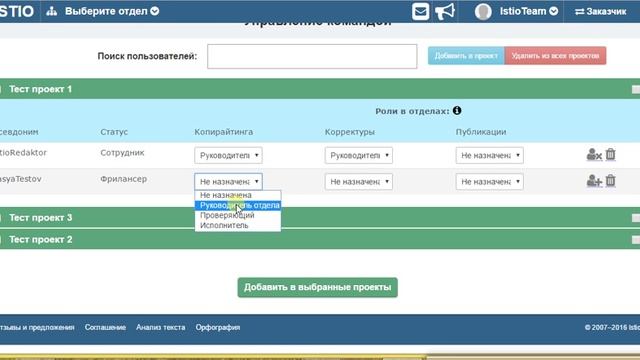This screenshot has height=360, width=640.
Task: Open the Анализ текста footer link
Action: [160, 327]
